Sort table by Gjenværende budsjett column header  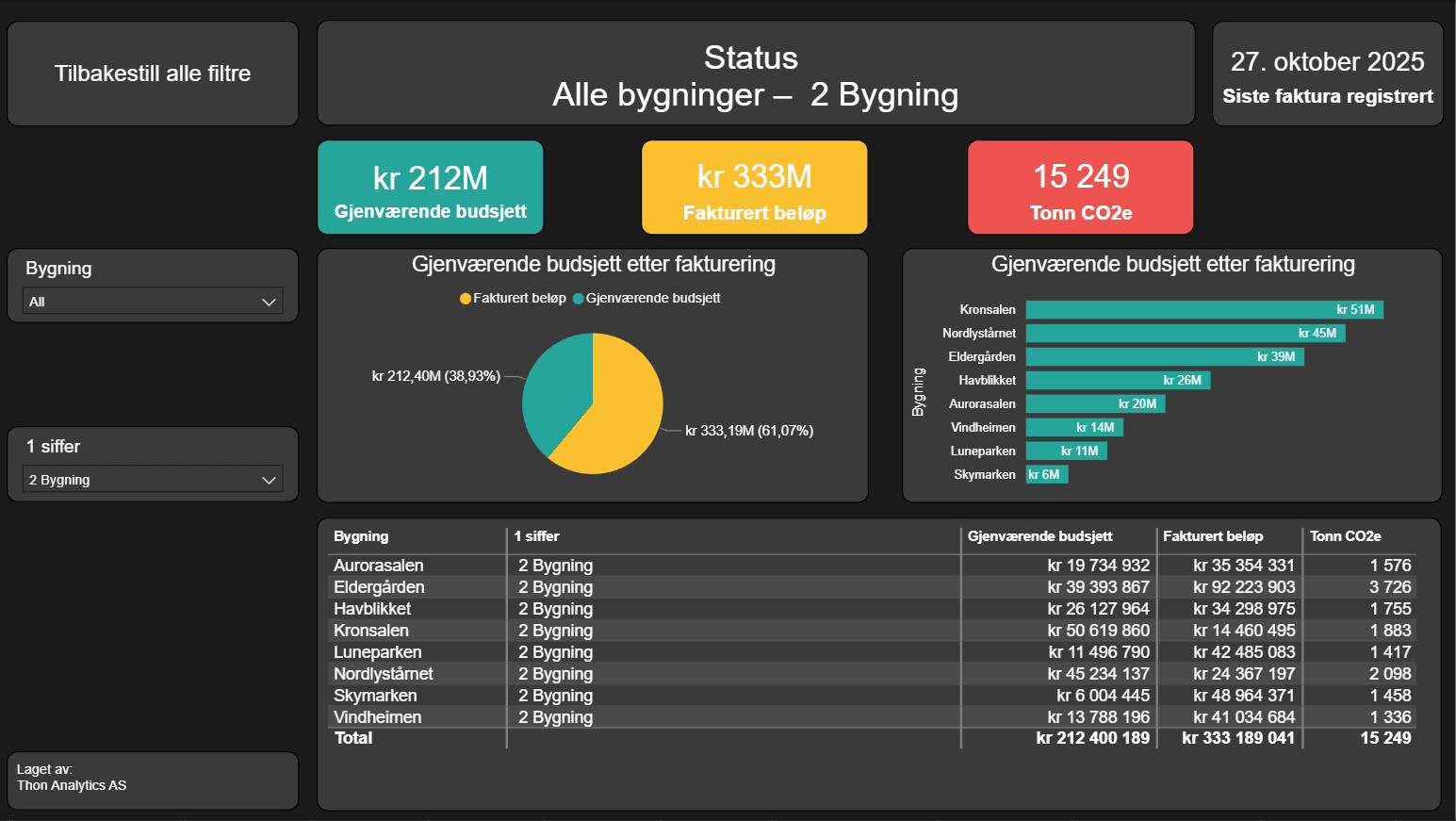1039,536
